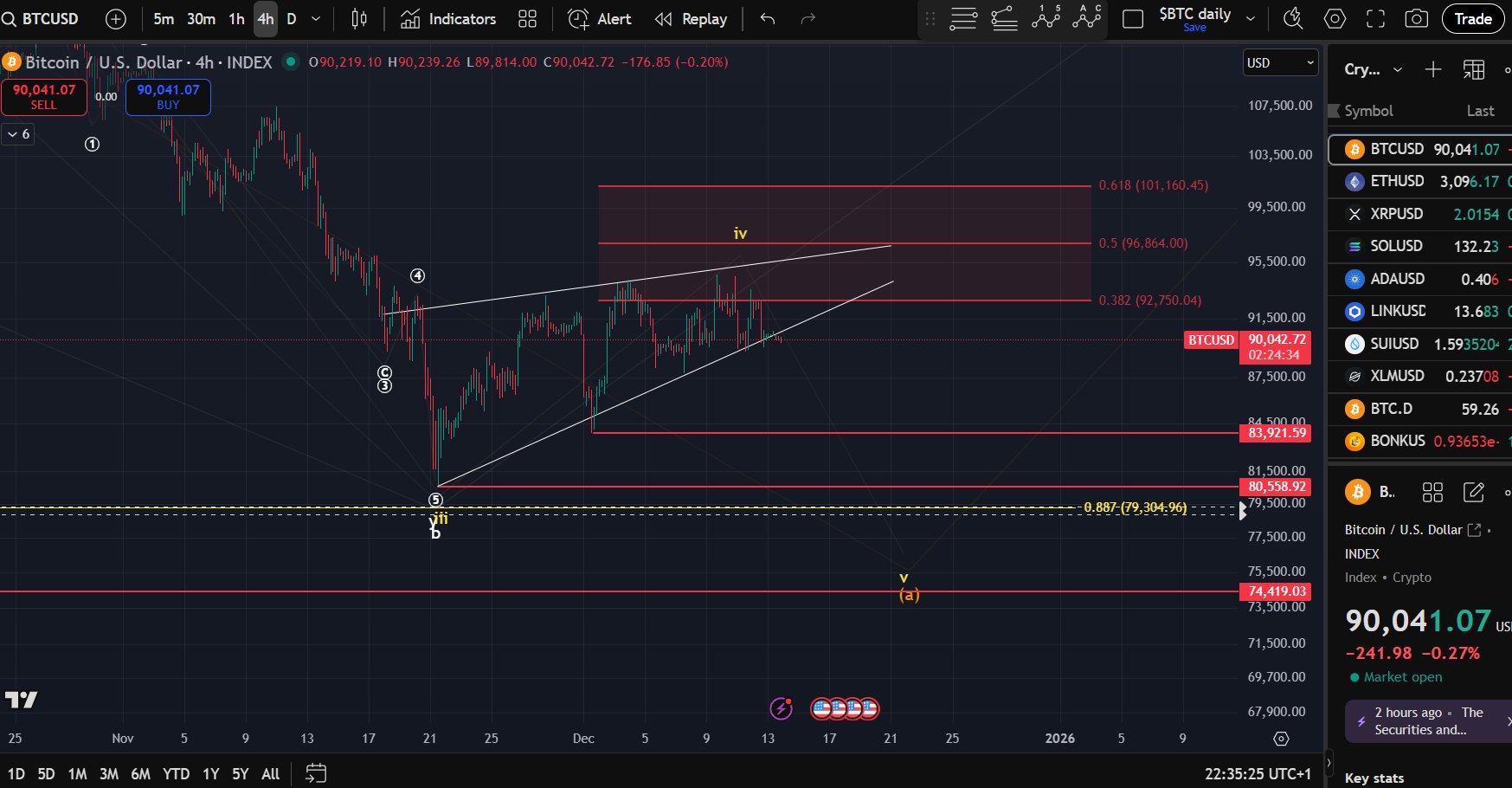Collapse the indicator legend showing 6
This screenshot has width=1512, height=788.
coord(18,133)
